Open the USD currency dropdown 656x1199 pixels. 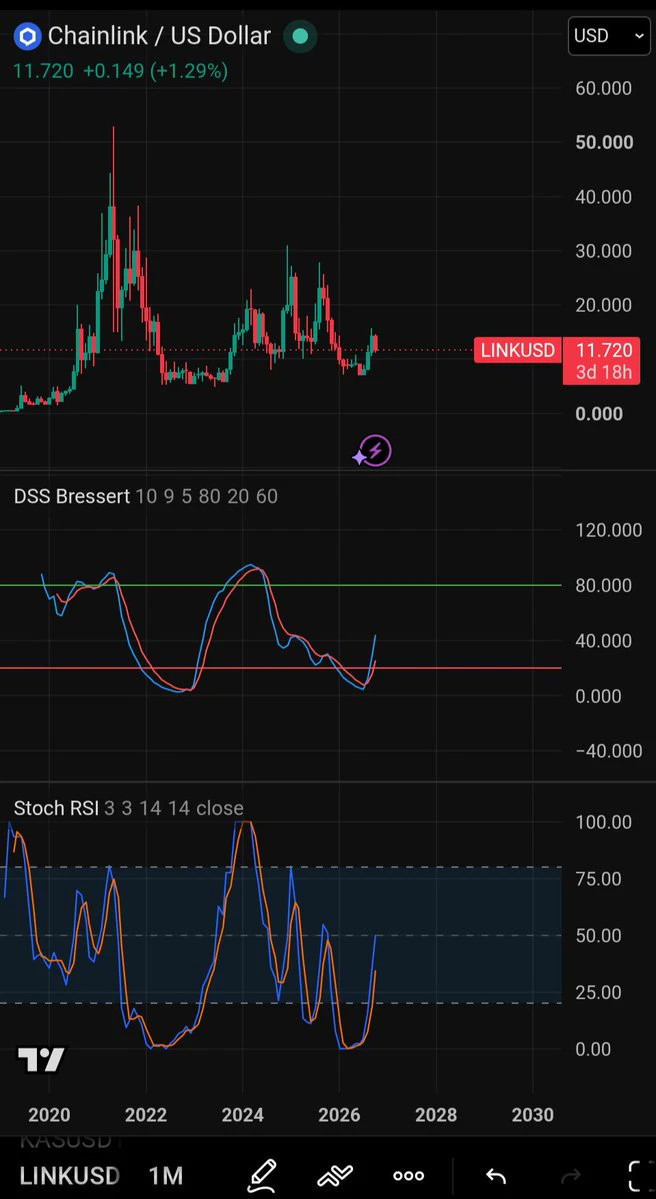(609, 36)
